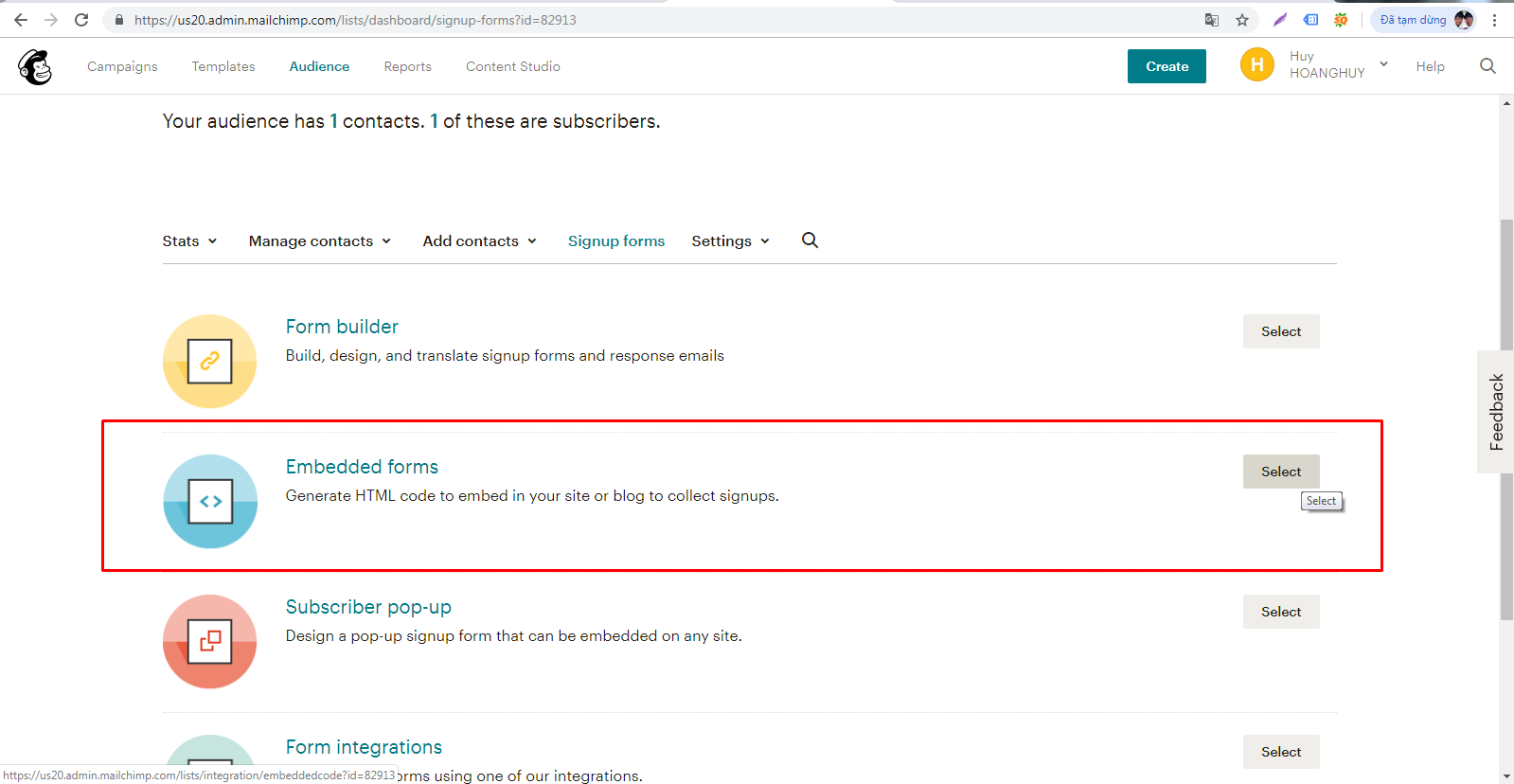Screen dimensions: 1514x784
Task: Click the Mailchimp monkey logo
Action: [x=35, y=66]
